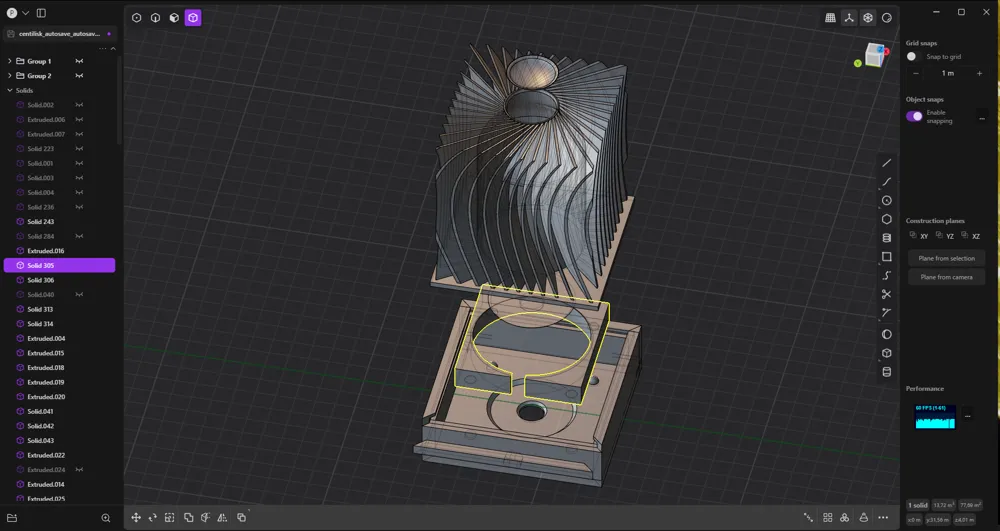
Task: Activate the Rotate tool in bottom bar
Action: pyautogui.click(x=153, y=518)
